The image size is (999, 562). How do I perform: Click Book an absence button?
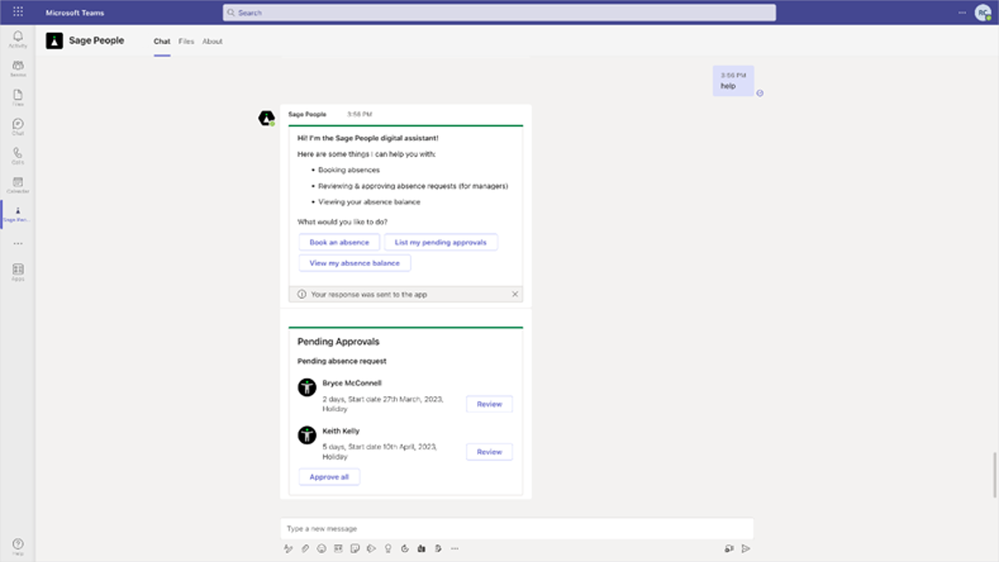(x=339, y=242)
